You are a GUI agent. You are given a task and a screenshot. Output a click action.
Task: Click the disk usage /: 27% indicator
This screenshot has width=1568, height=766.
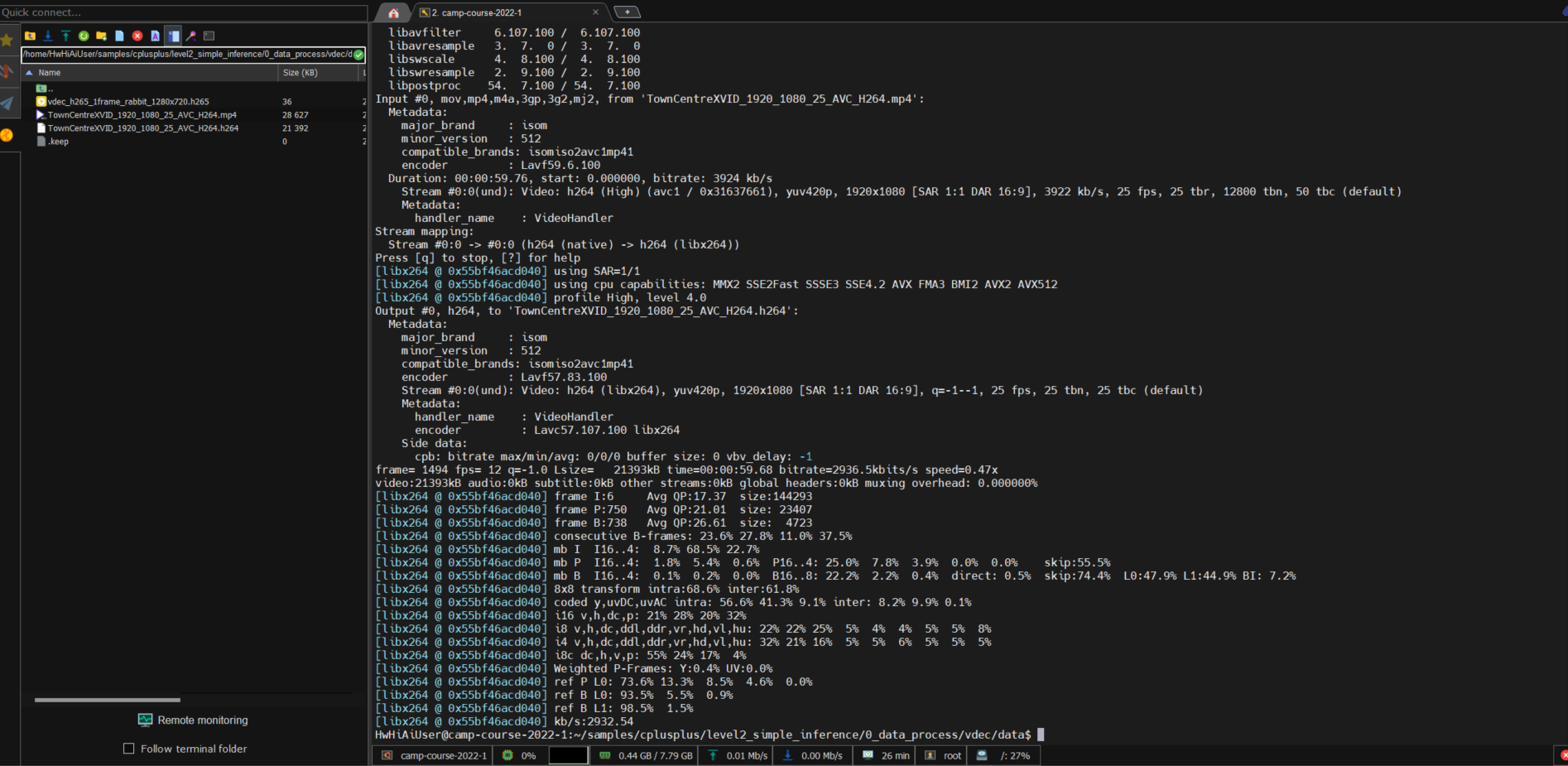coord(1003,755)
